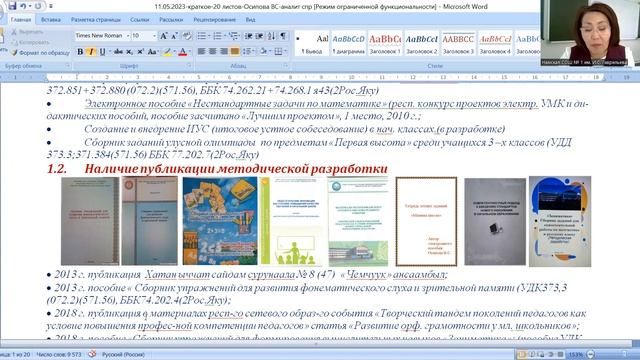Clear formatting of selected text
This screenshot has width=640, height=360.
187,36
